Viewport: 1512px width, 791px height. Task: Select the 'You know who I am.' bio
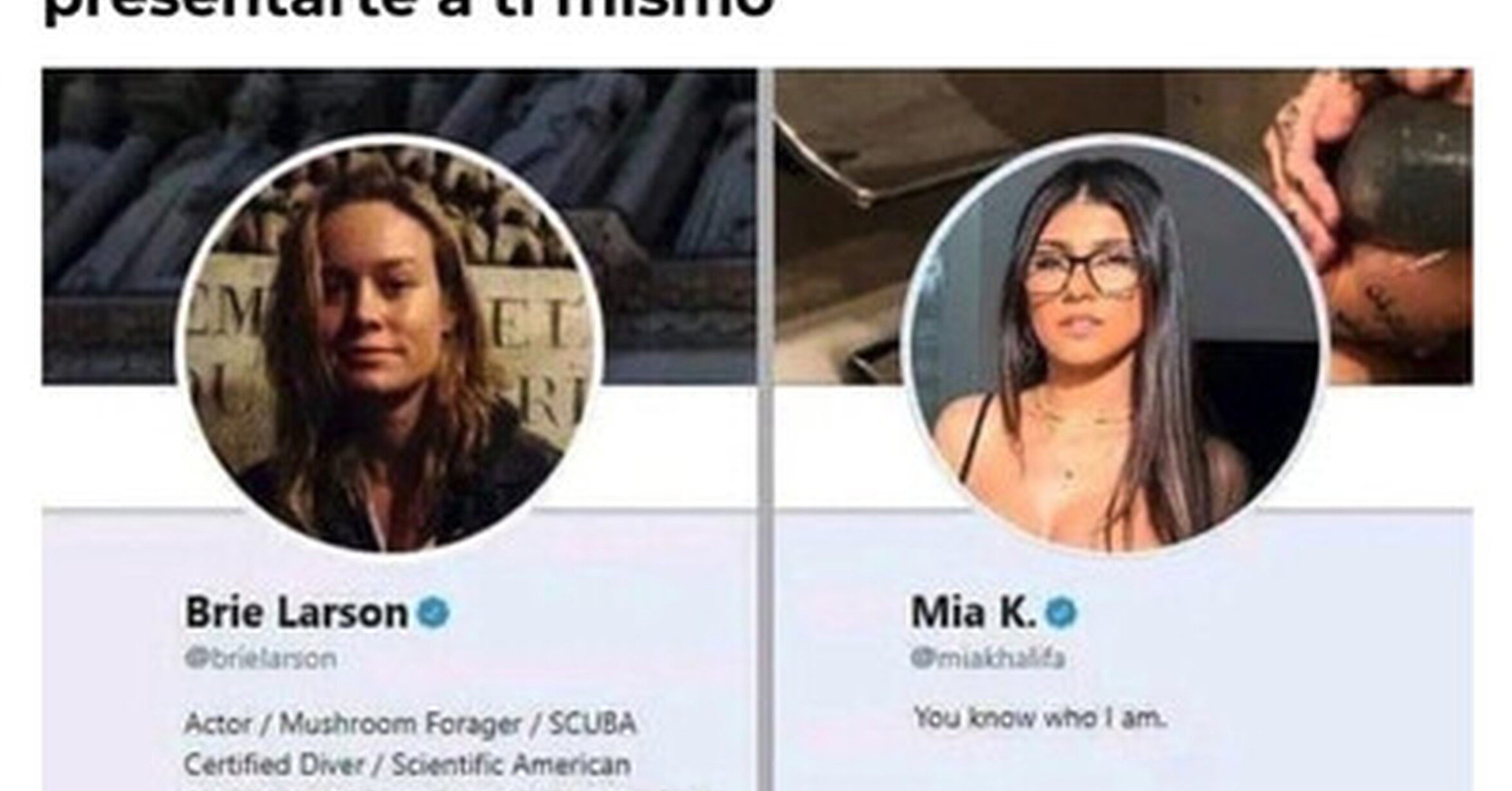click(1040, 718)
